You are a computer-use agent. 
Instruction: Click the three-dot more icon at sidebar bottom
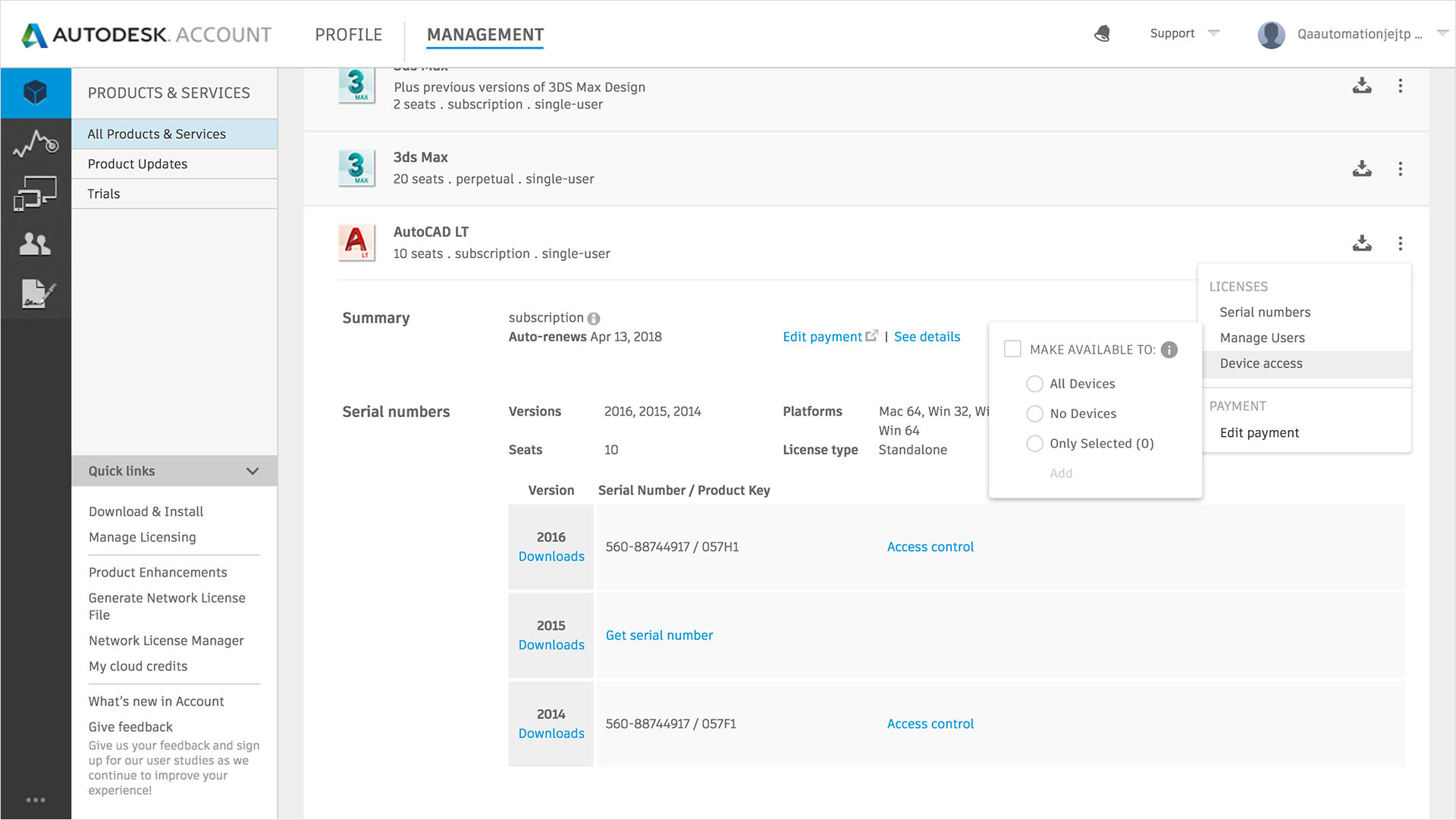click(36, 800)
